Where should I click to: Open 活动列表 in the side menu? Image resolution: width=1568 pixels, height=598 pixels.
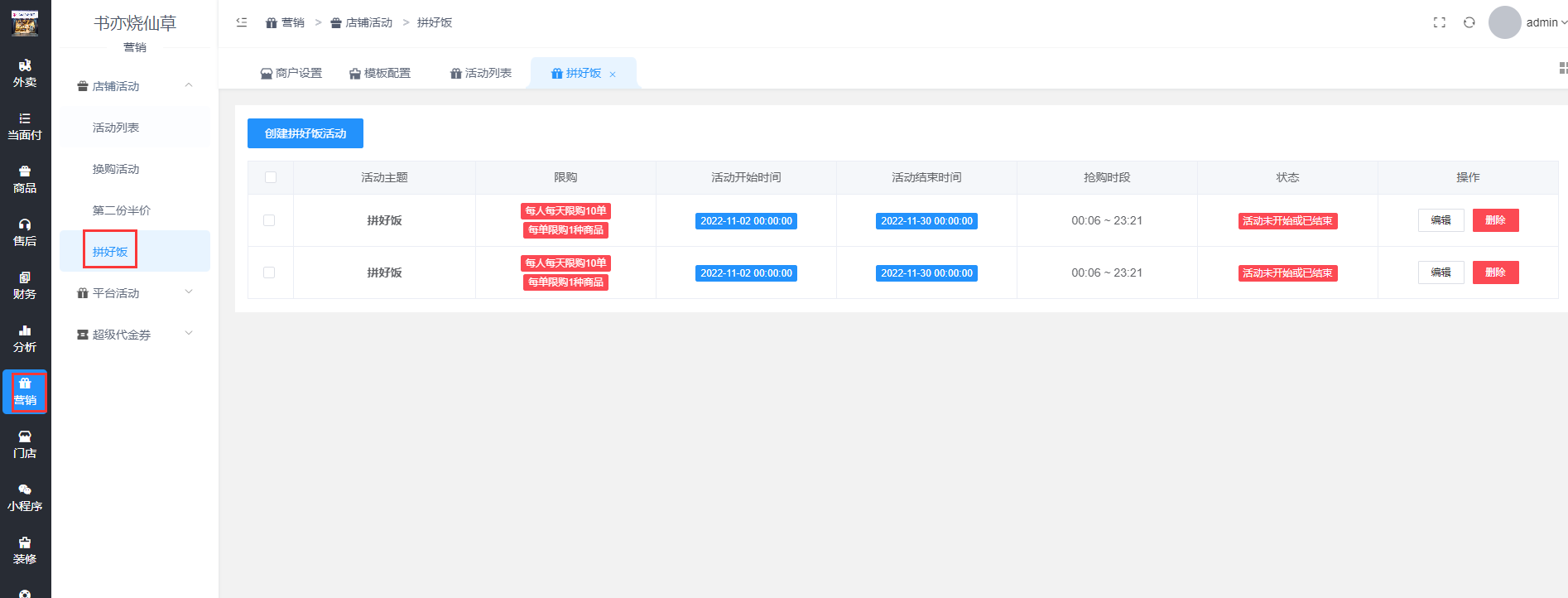135,128
